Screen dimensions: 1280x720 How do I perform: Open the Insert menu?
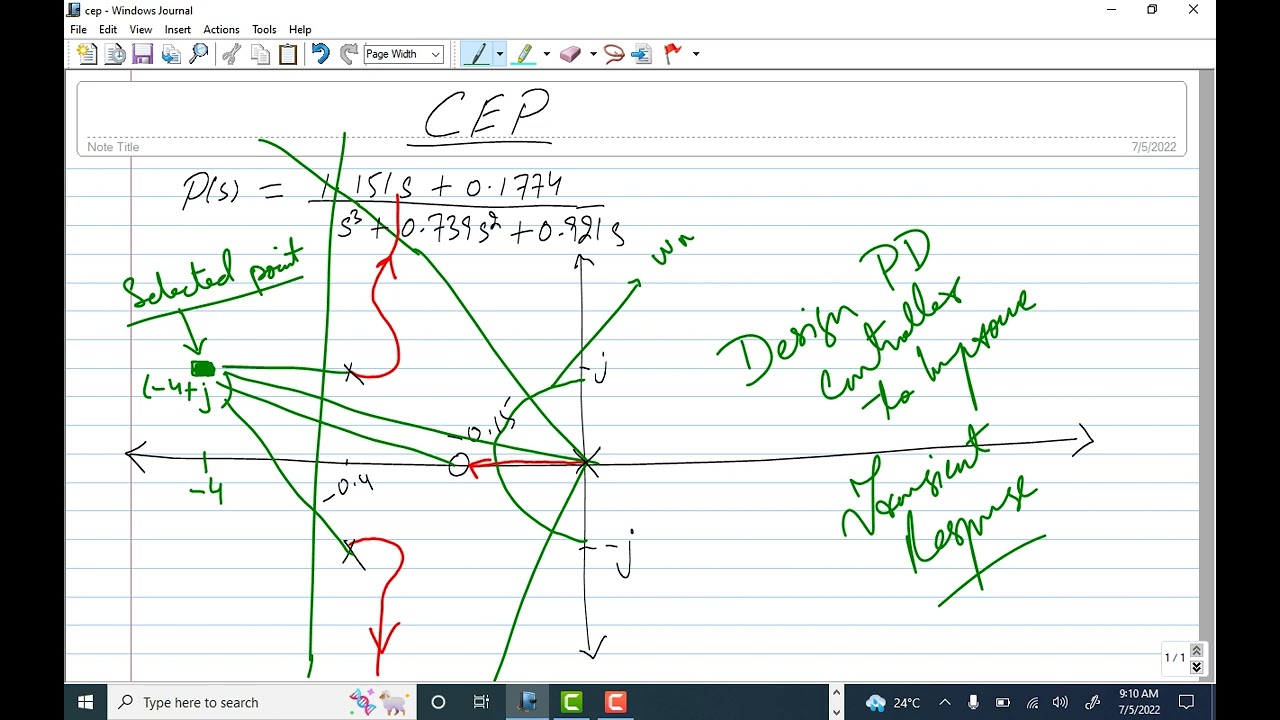tap(178, 30)
